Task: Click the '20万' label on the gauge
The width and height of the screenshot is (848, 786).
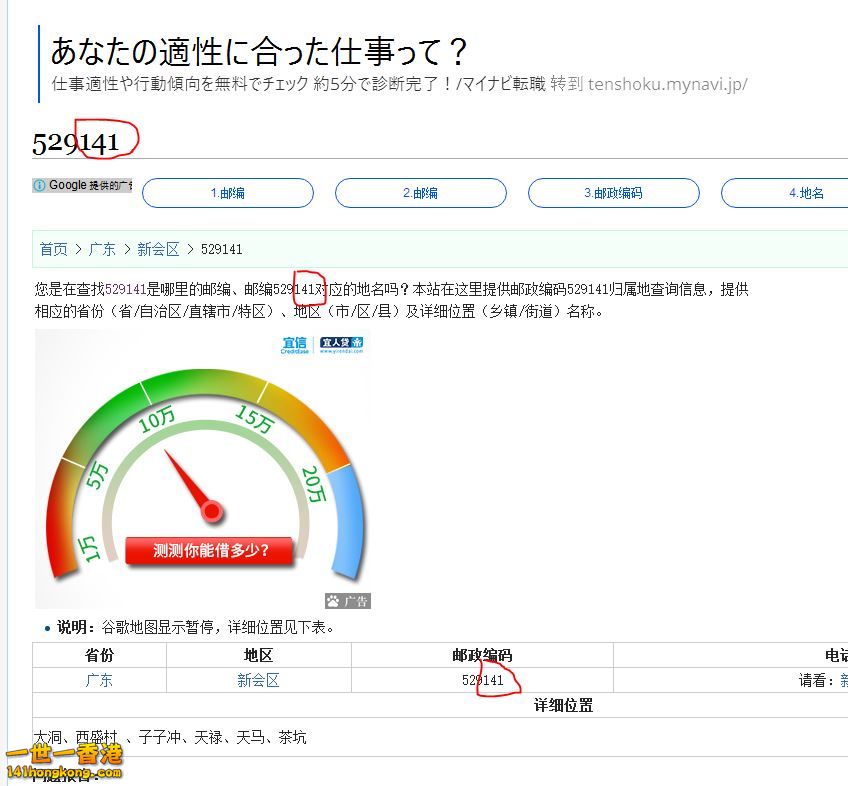Action: pyautogui.click(x=314, y=484)
